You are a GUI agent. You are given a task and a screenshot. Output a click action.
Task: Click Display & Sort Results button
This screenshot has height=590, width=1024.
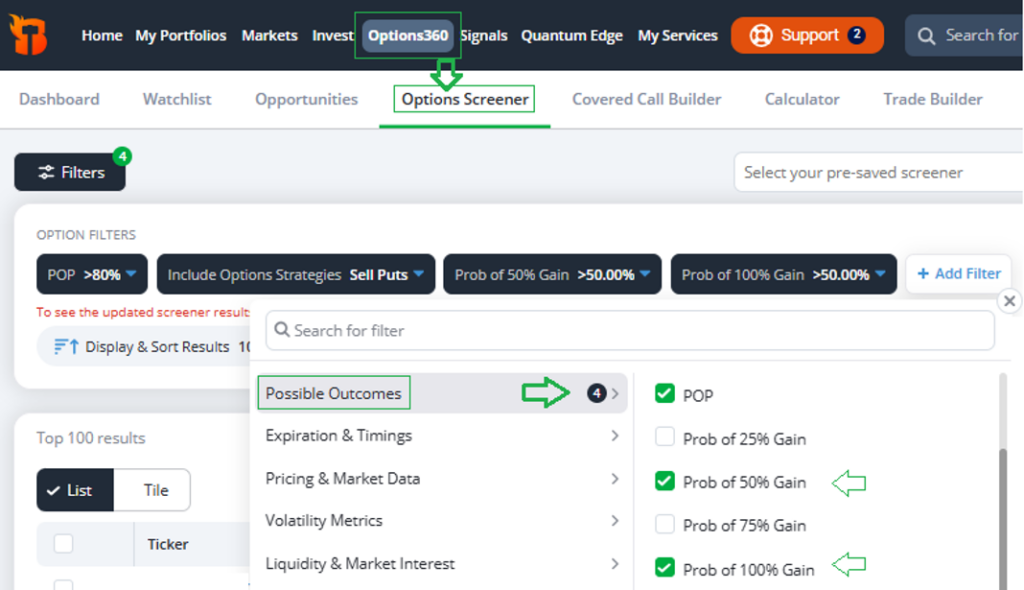[x=142, y=346]
